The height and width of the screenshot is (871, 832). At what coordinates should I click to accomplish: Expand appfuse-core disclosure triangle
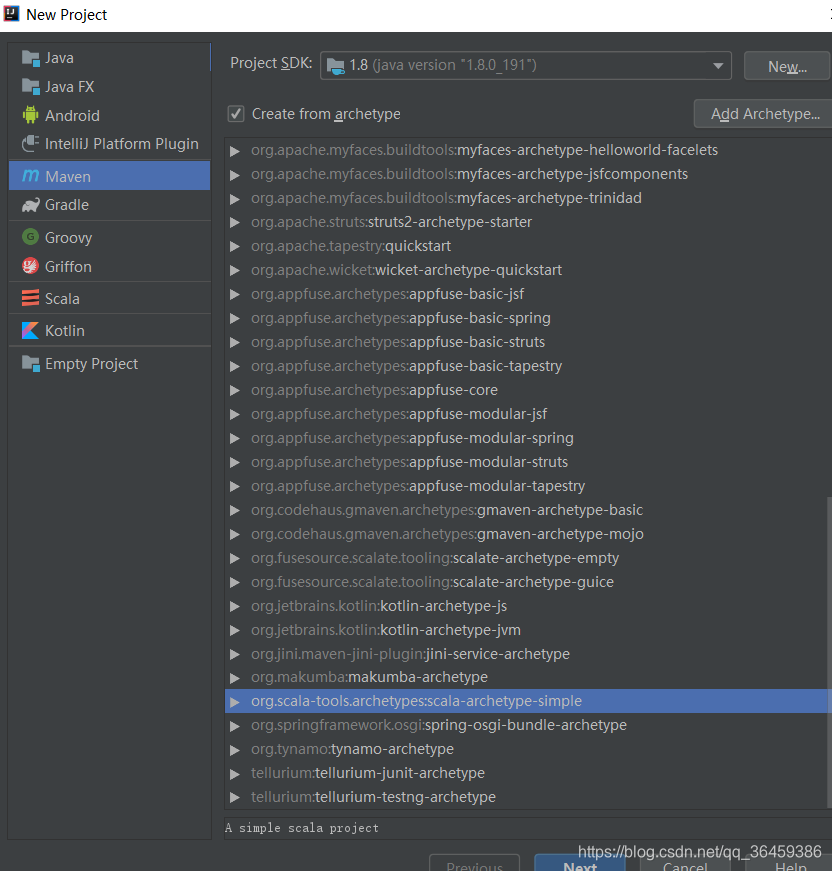pos(235,391)
